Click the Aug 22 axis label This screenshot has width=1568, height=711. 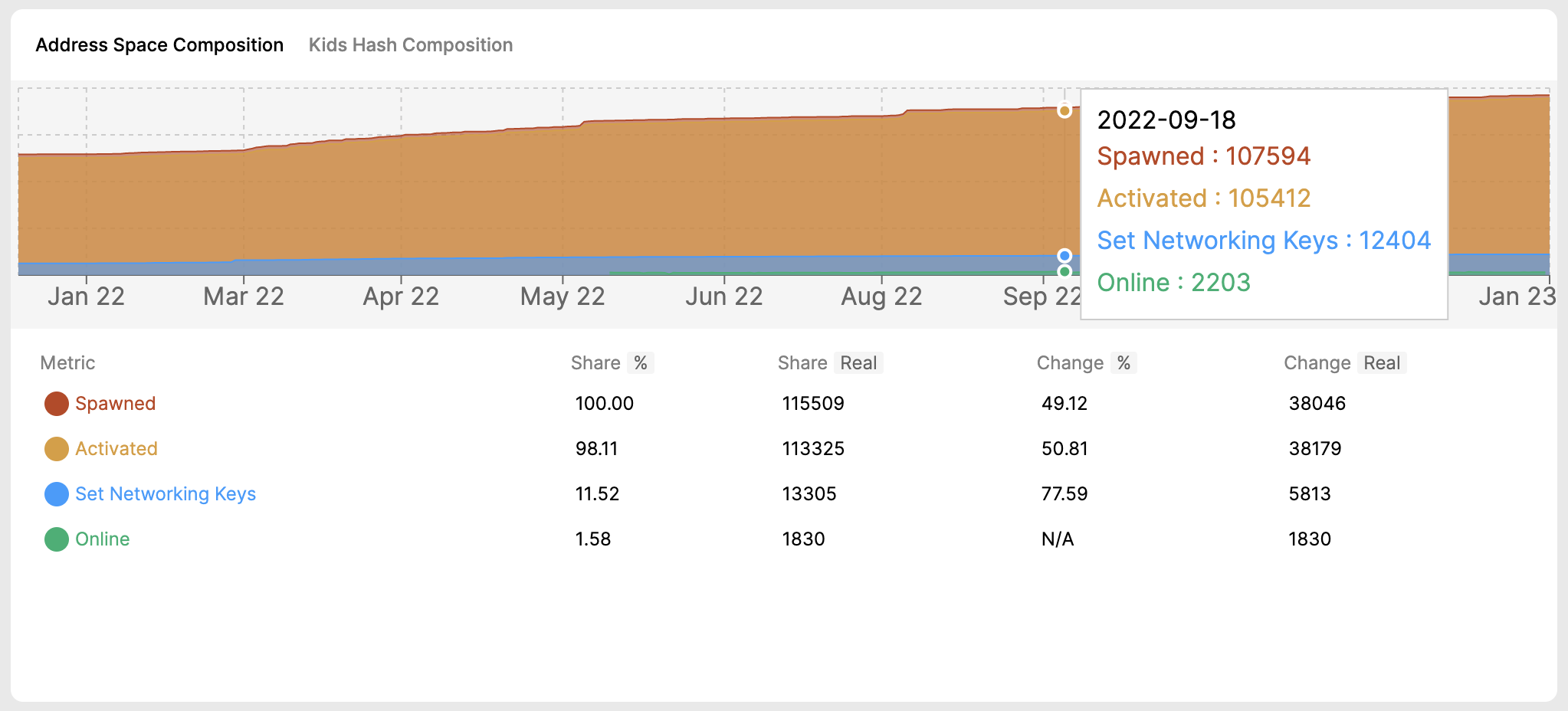click(x=881, y=297)
